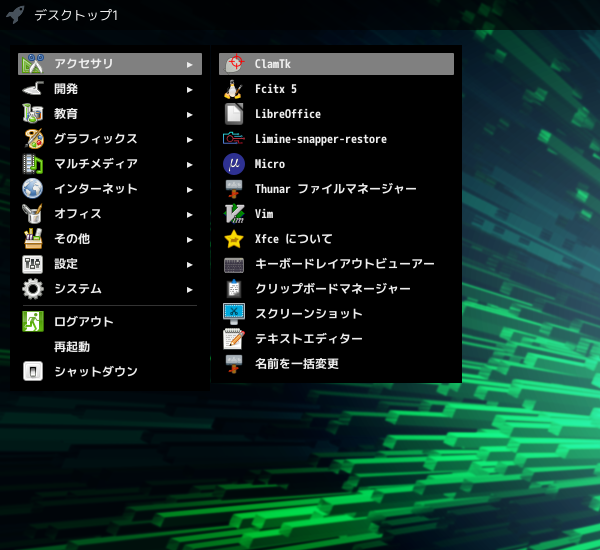Select 再起動 to reboot

coord(110,346)
